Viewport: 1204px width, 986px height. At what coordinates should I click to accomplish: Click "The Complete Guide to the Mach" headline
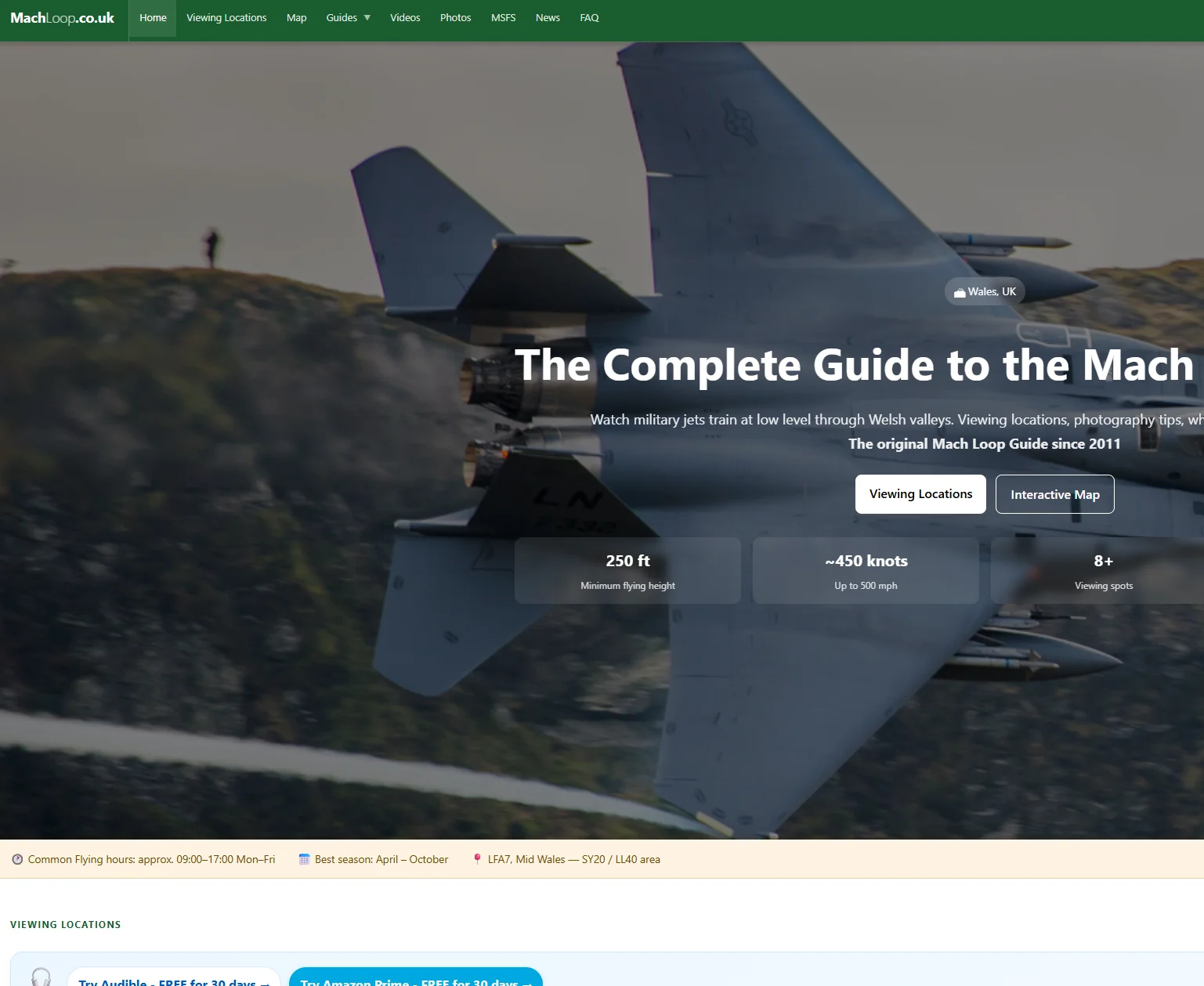pyautogui.click(x=855, y=366)
